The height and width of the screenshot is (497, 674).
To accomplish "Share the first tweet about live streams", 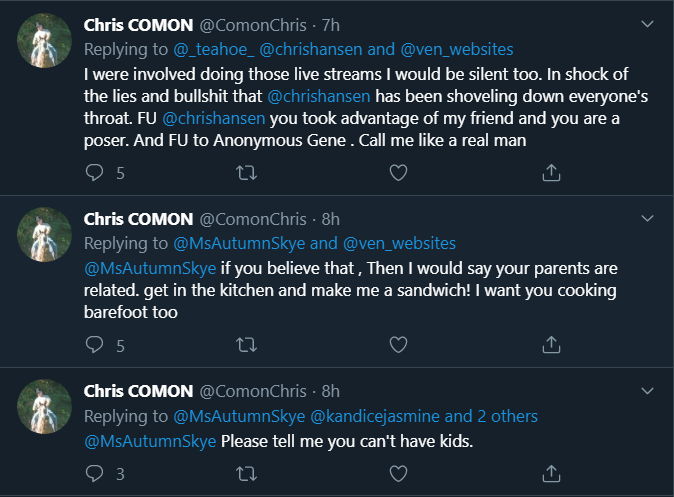I will click(550, 173).
